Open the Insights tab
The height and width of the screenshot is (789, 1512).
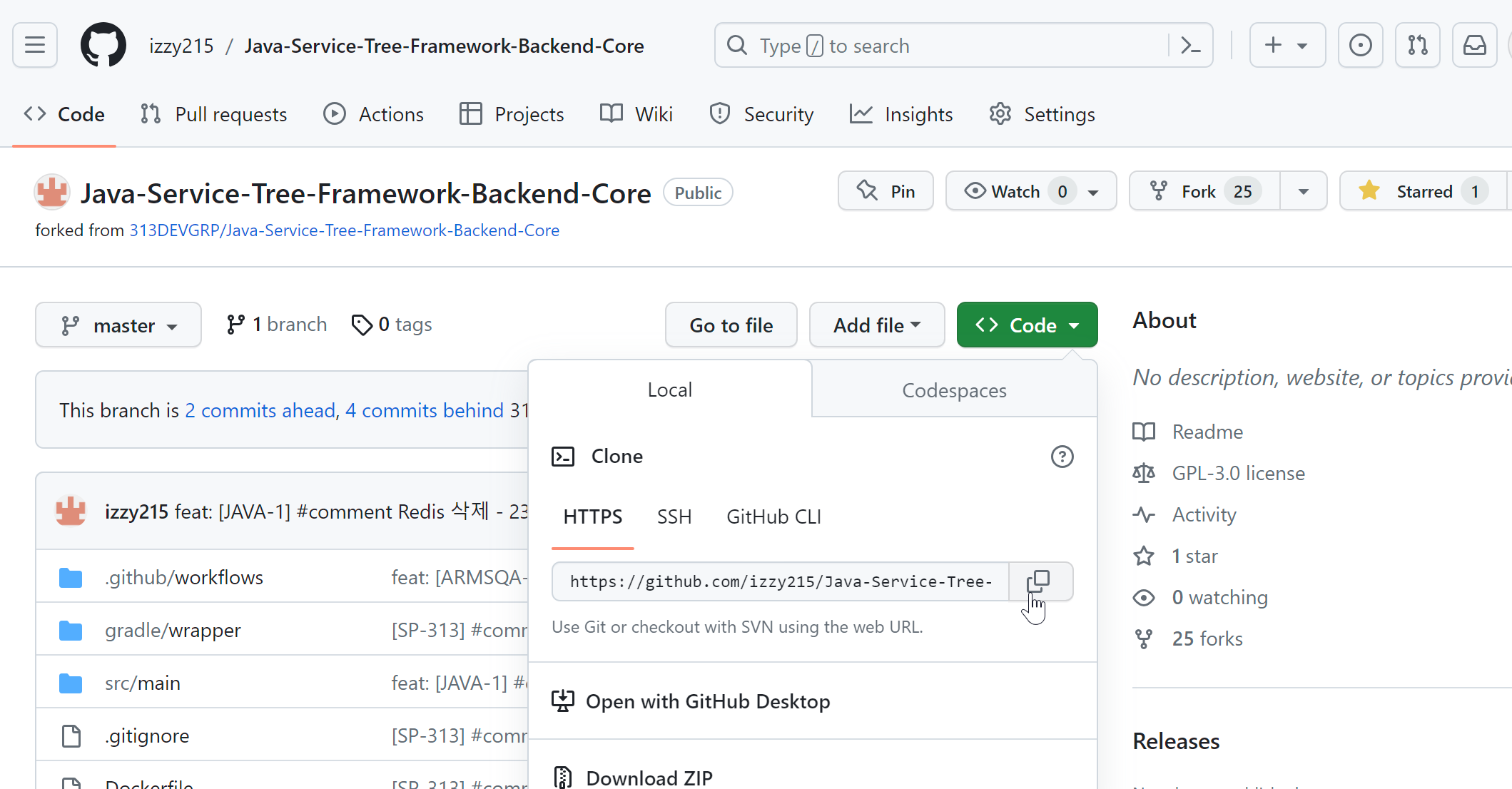tap(900, 114)
